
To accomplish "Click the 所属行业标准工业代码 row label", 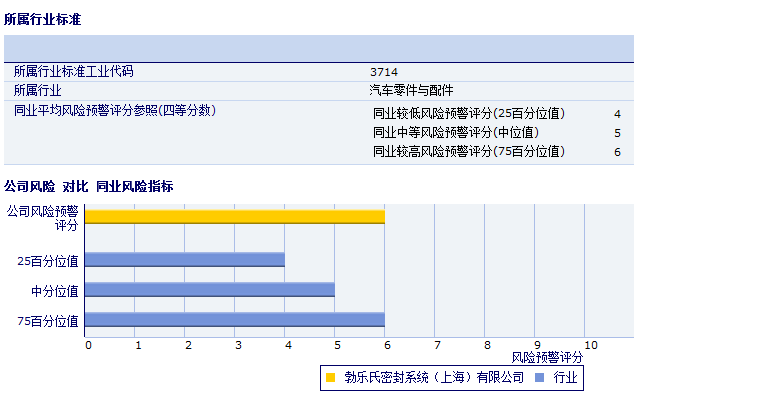I will 73,71.
